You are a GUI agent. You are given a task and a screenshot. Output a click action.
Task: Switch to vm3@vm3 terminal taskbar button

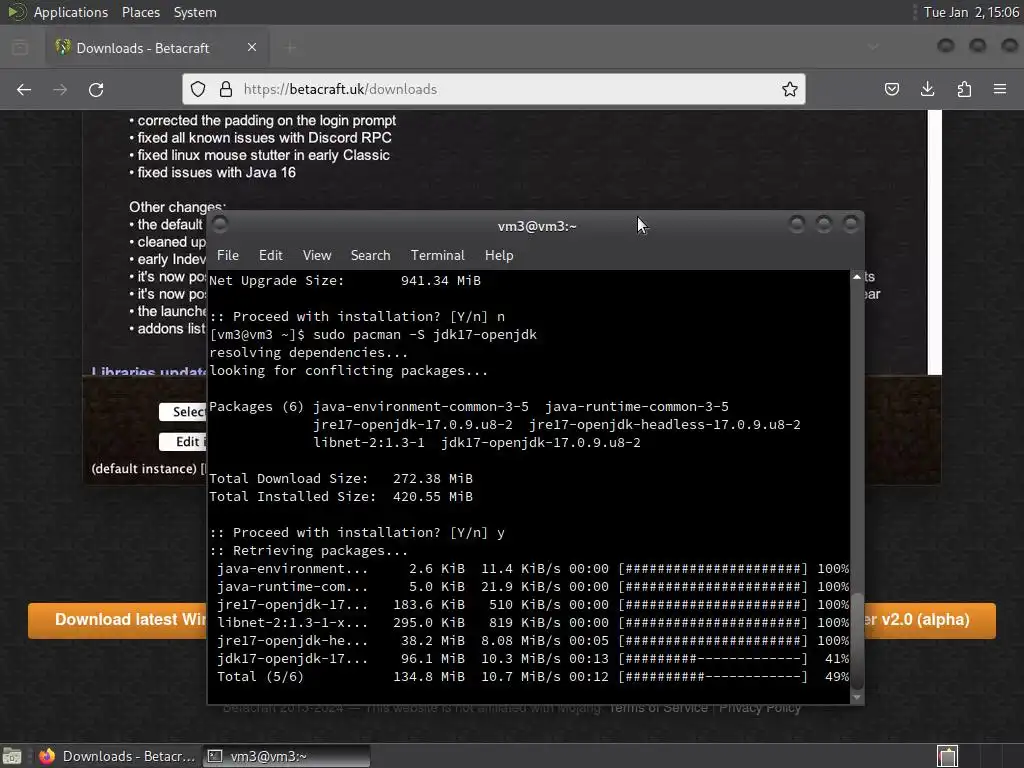coord(286,756)
